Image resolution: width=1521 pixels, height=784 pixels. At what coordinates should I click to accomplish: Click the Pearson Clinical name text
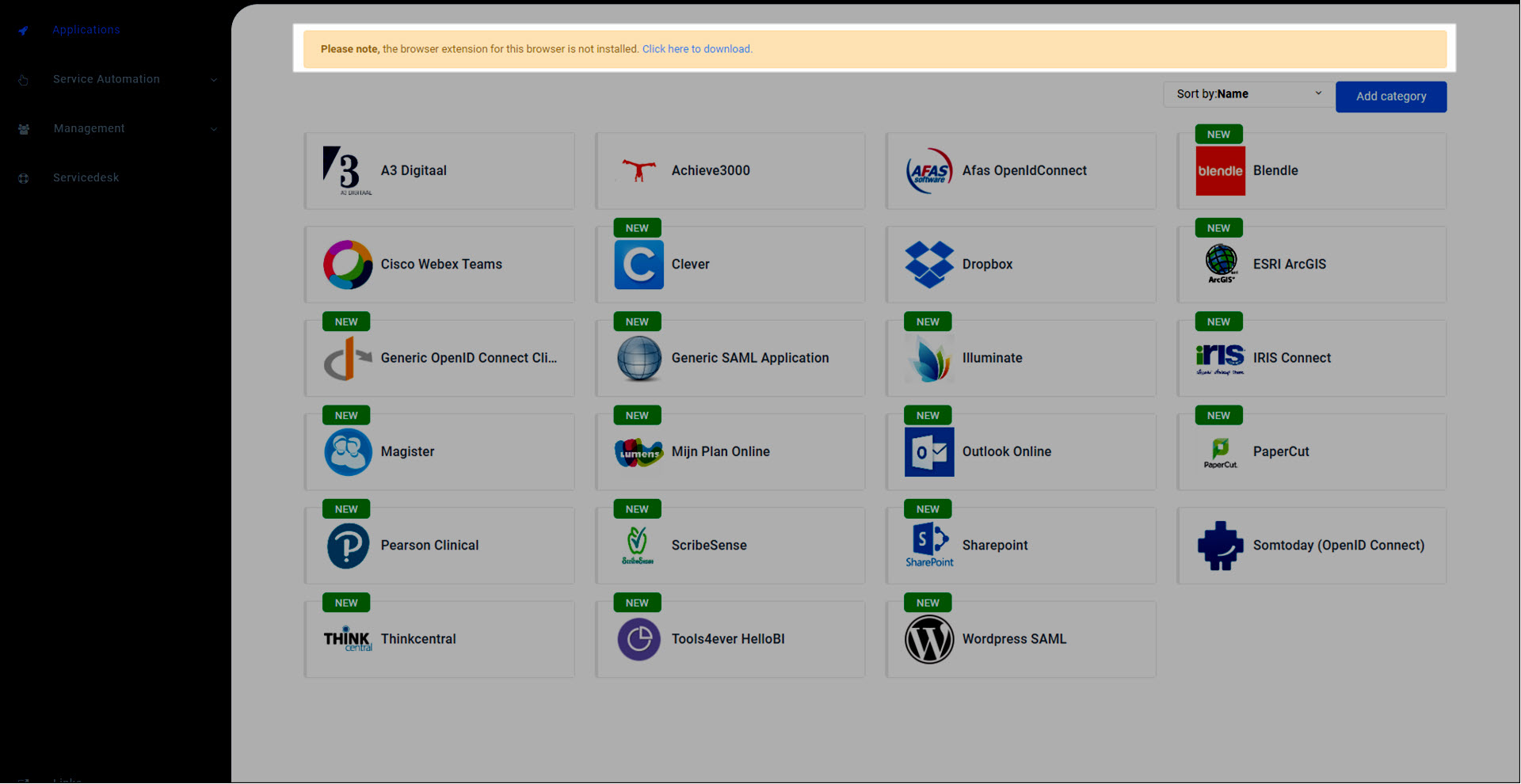(429, 546)
